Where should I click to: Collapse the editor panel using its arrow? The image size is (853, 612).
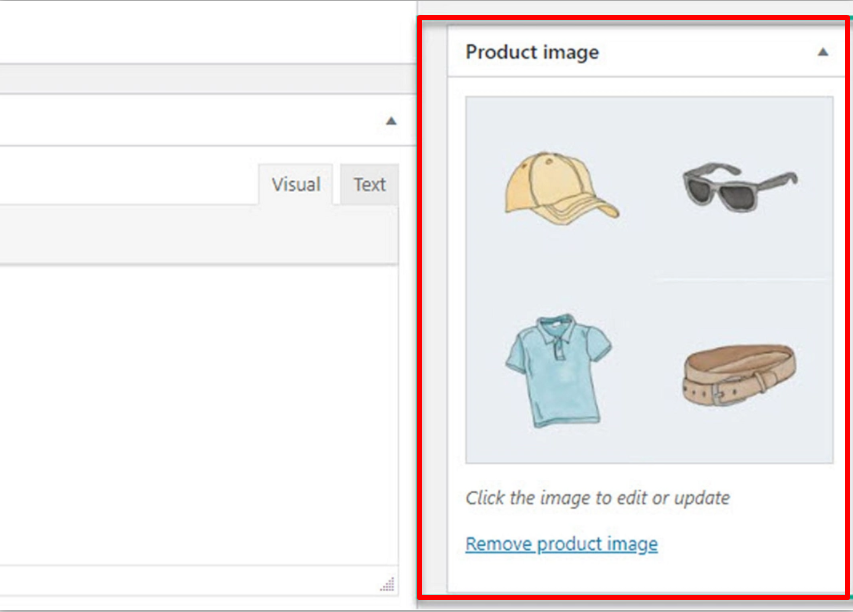pyautogui.click(x=391, y=121)
